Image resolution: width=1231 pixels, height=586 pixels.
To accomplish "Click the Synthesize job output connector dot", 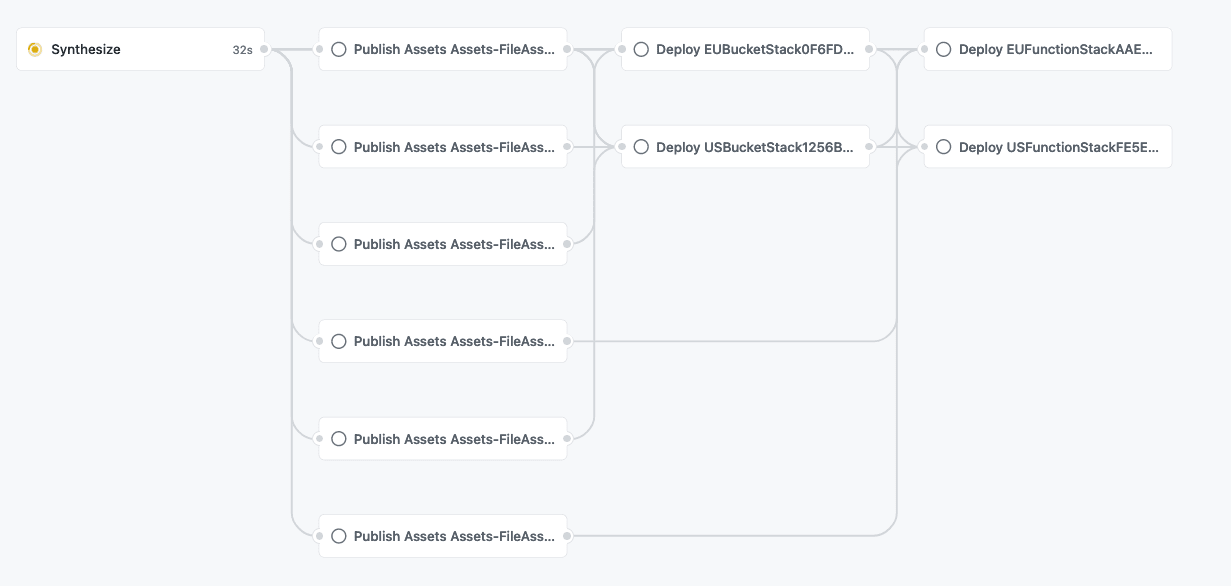I will coord(264,49).
